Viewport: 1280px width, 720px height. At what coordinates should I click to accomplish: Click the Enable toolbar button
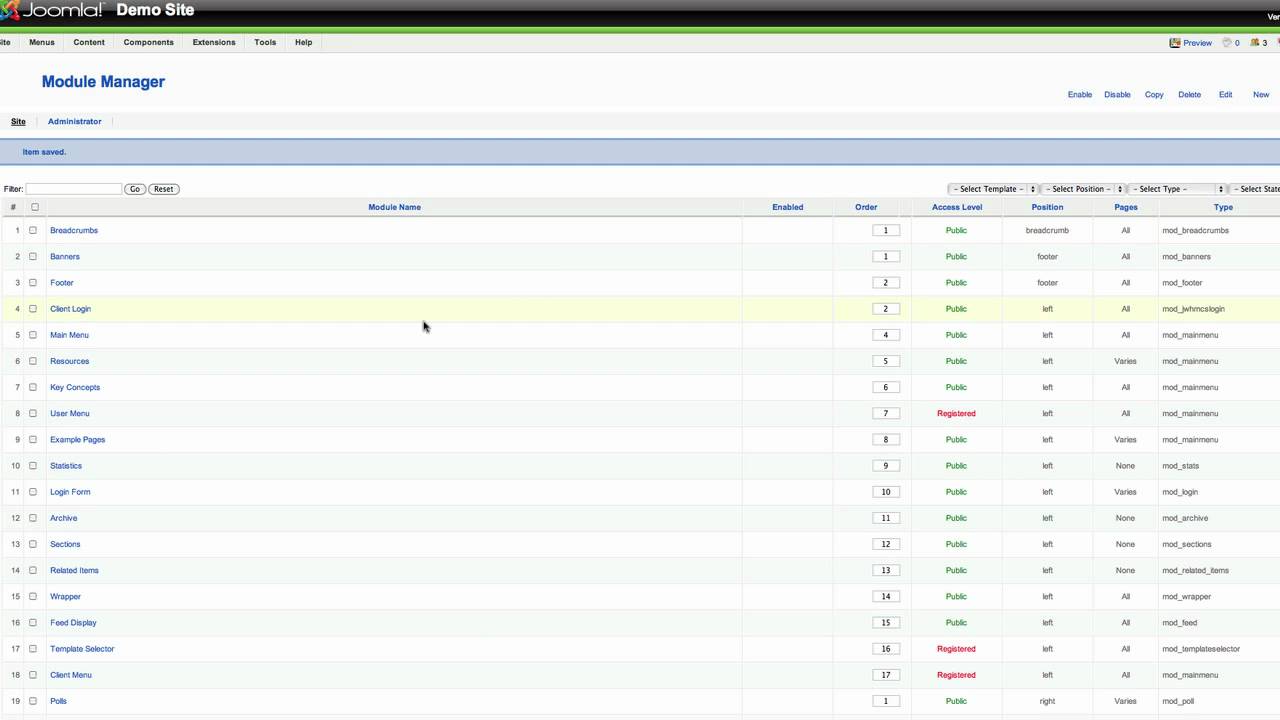(x=1080, y=94)
